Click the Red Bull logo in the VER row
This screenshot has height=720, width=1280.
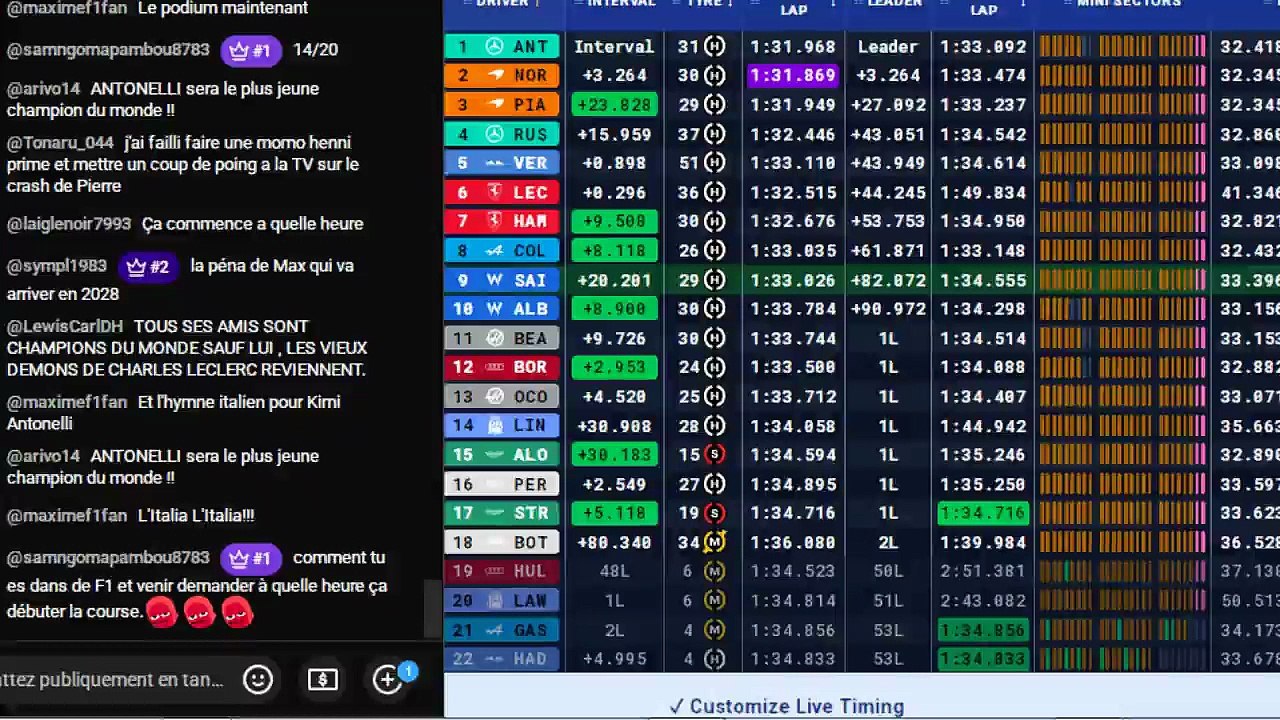494,164
